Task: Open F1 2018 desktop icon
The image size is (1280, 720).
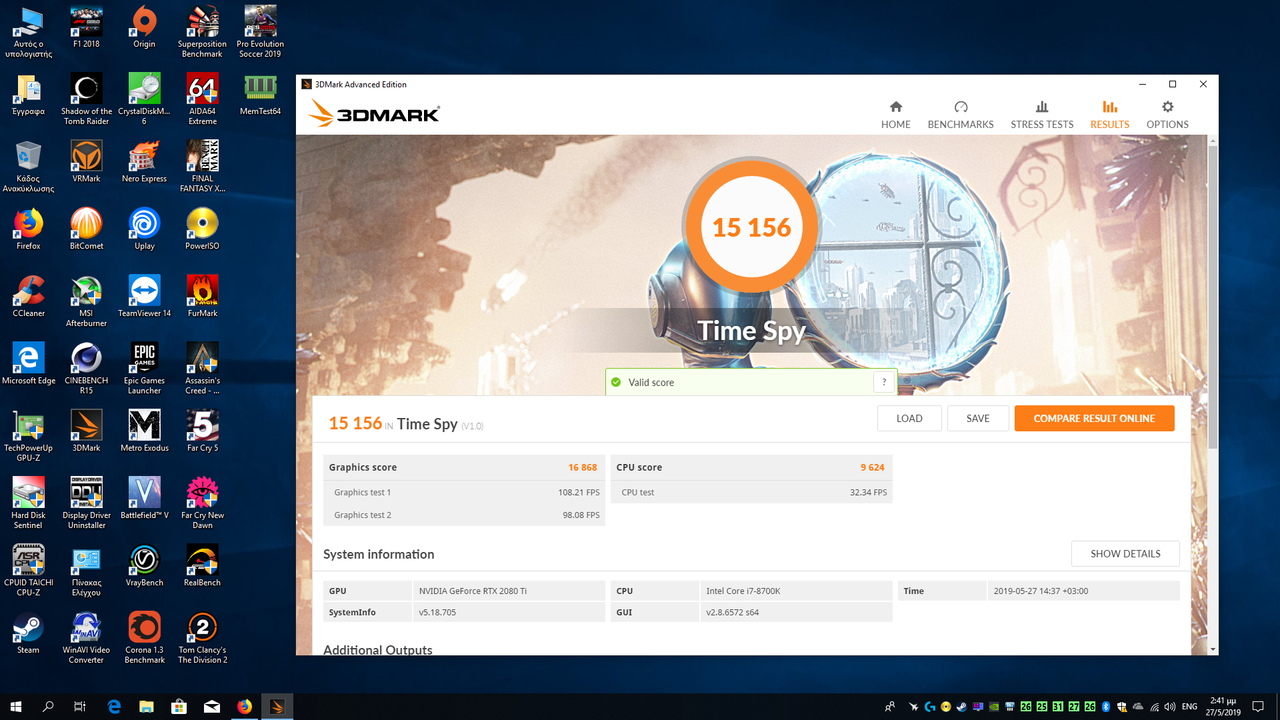Action: pos(86,27)
